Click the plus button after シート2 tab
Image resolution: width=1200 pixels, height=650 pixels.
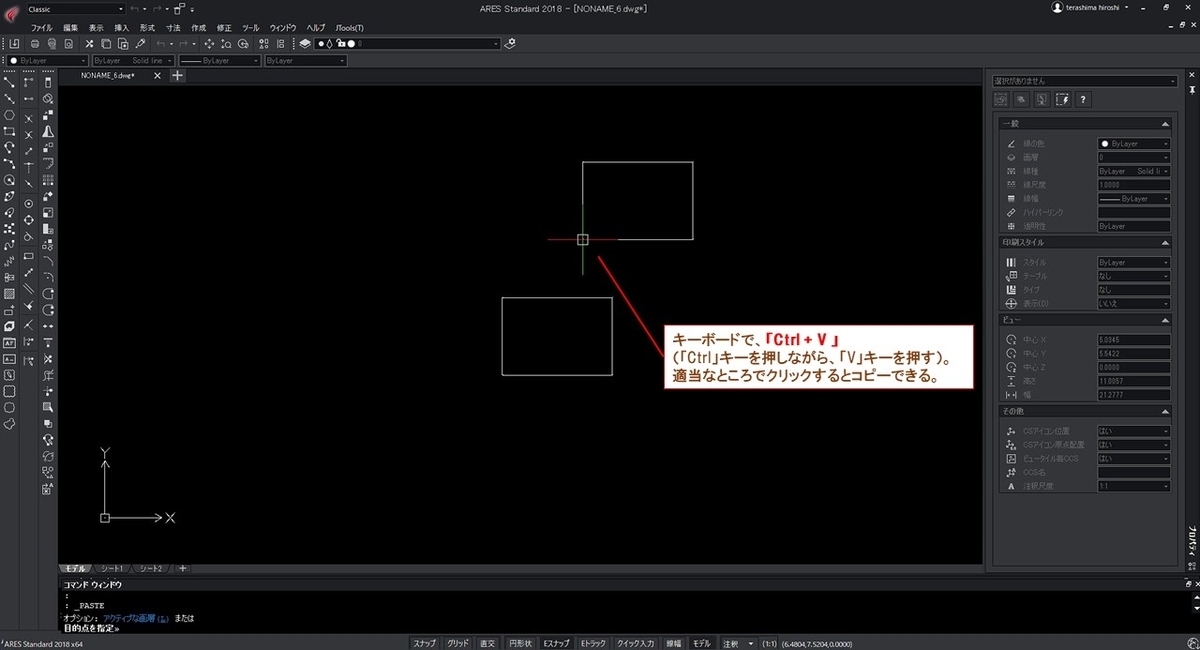click(182, 568)
